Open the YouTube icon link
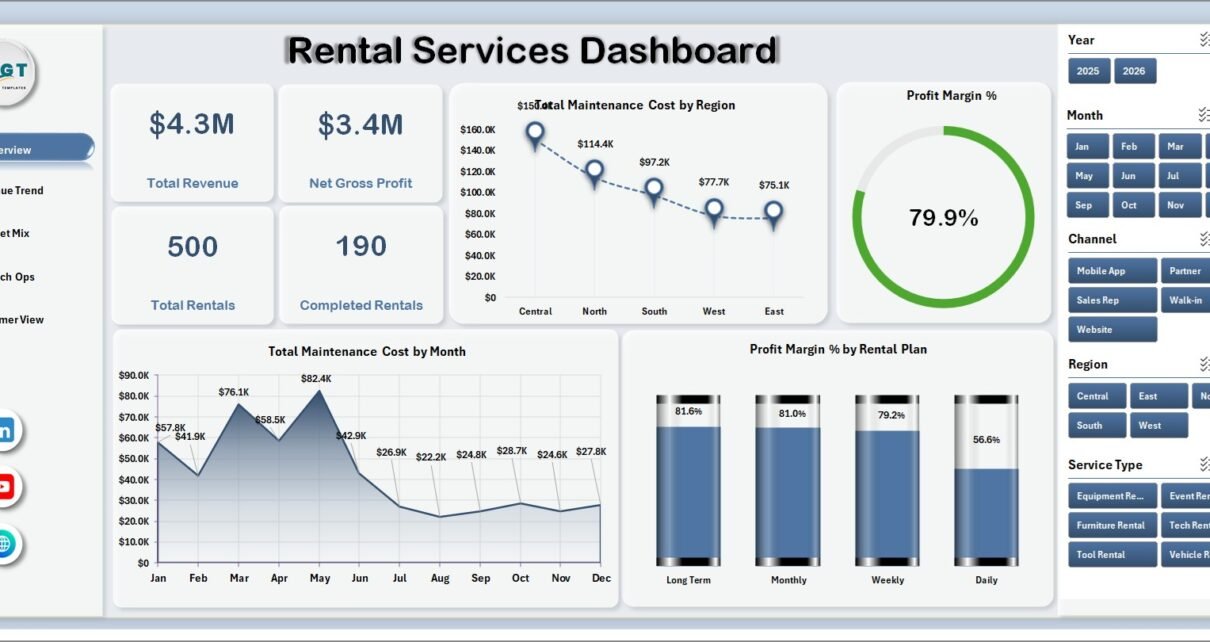1210x642 pixels. 6,488
